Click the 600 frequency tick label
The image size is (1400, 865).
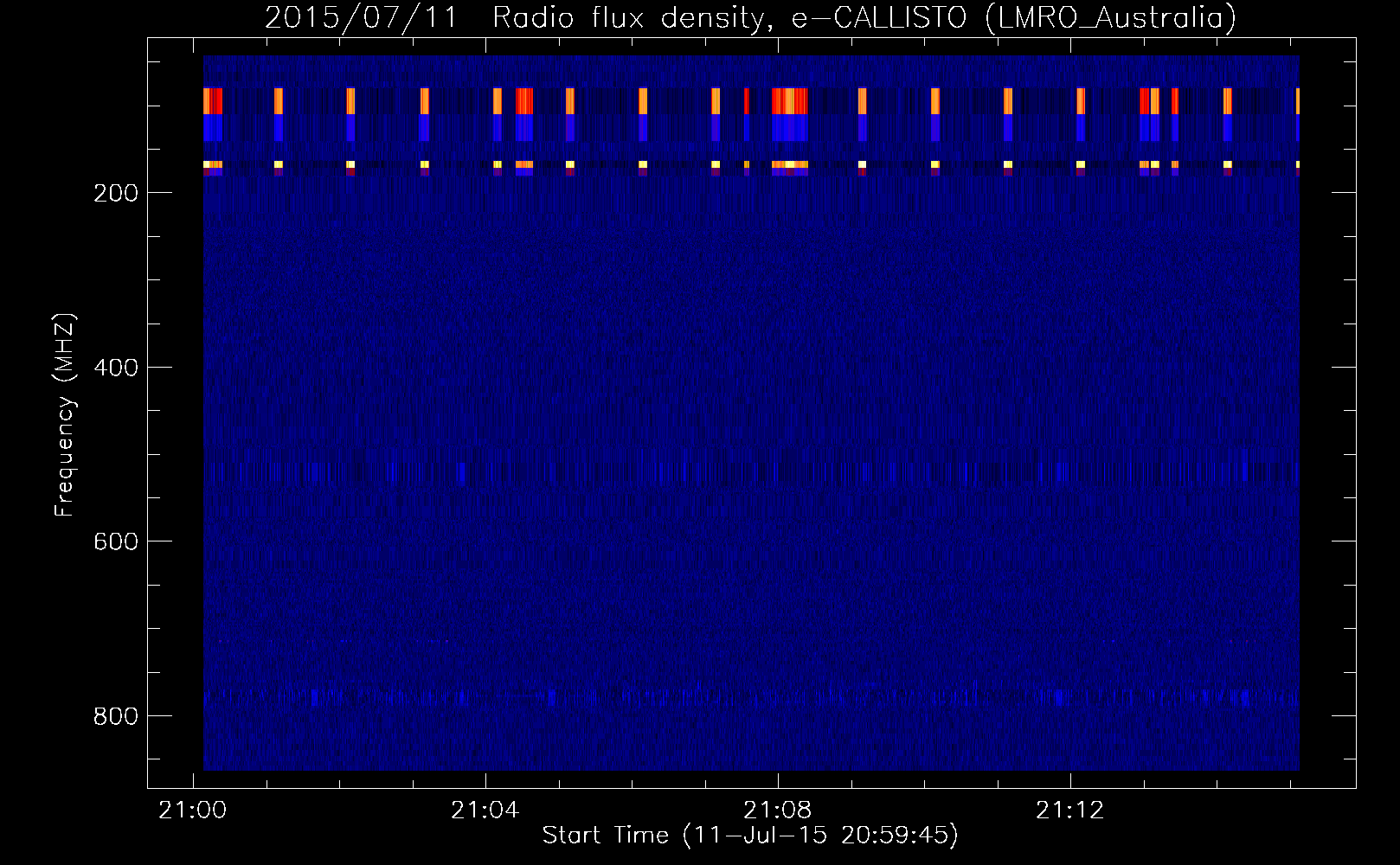click(116, 541)
